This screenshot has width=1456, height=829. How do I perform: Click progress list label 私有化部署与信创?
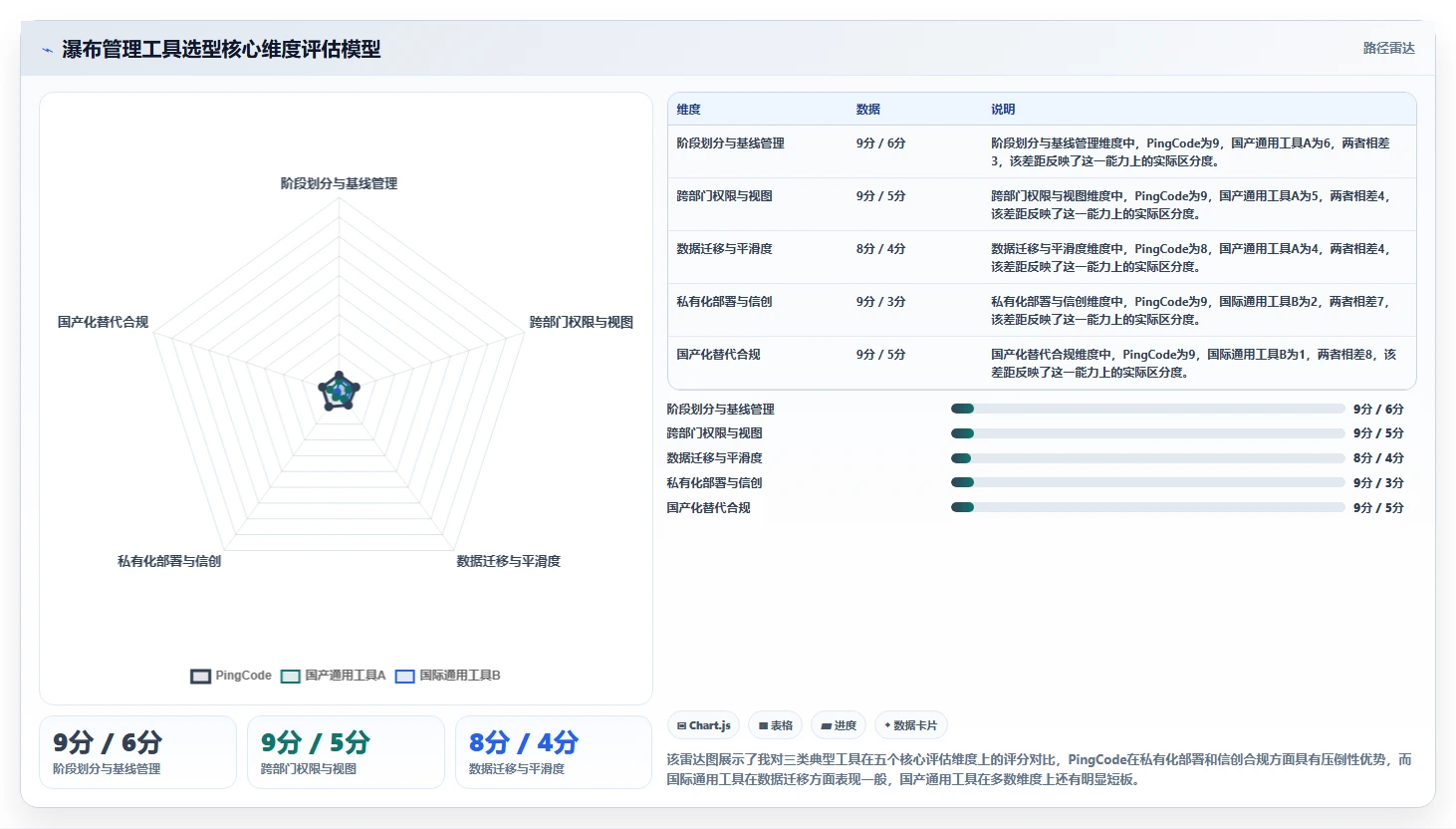(x=714, y=483)
